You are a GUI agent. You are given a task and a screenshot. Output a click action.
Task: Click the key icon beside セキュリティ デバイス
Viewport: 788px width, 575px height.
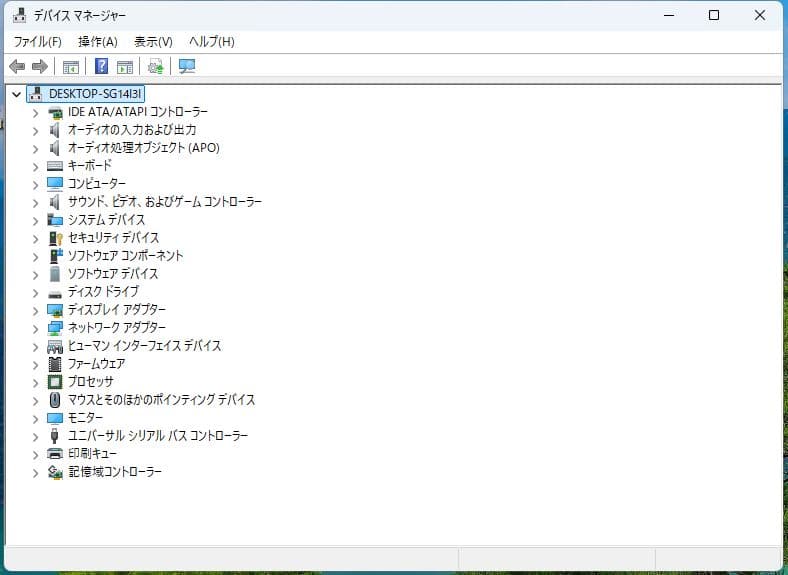(55, 238)
